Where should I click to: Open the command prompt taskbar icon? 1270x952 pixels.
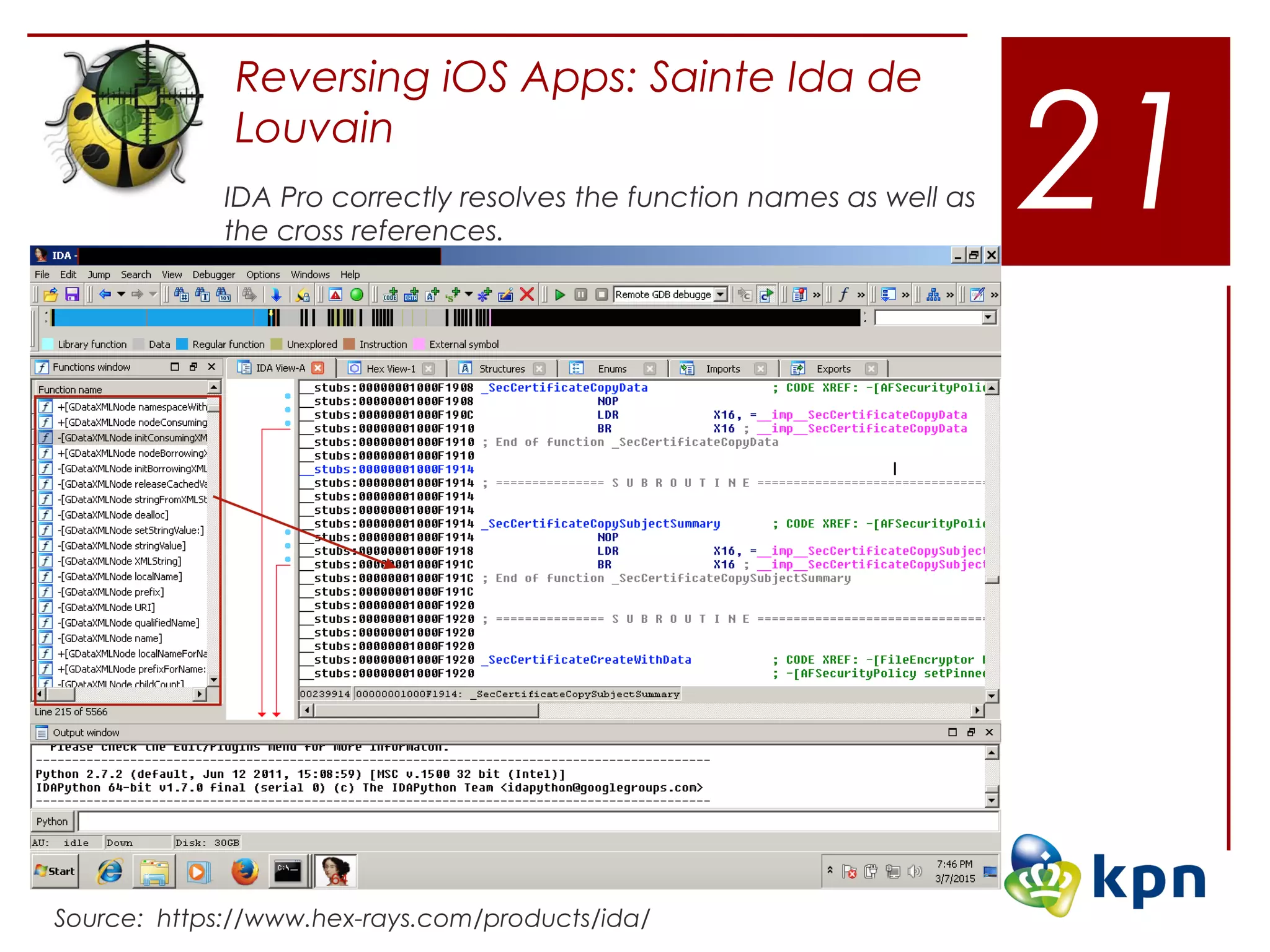click(288, 872)
